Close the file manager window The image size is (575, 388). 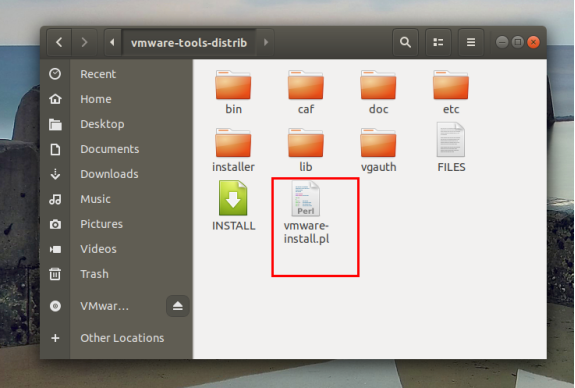pyautogui.click(x=534, y=43)
